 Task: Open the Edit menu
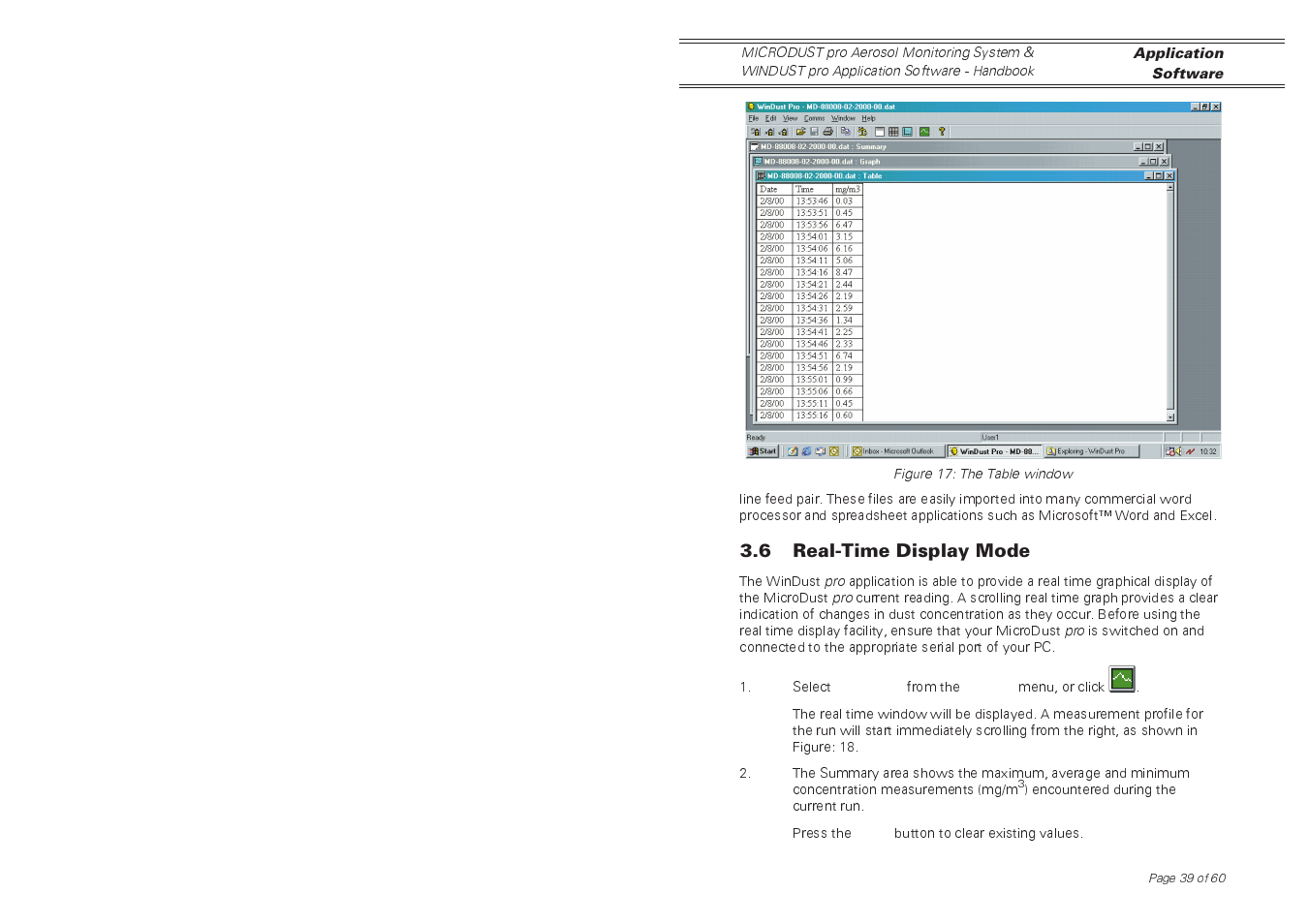point(770,118)
